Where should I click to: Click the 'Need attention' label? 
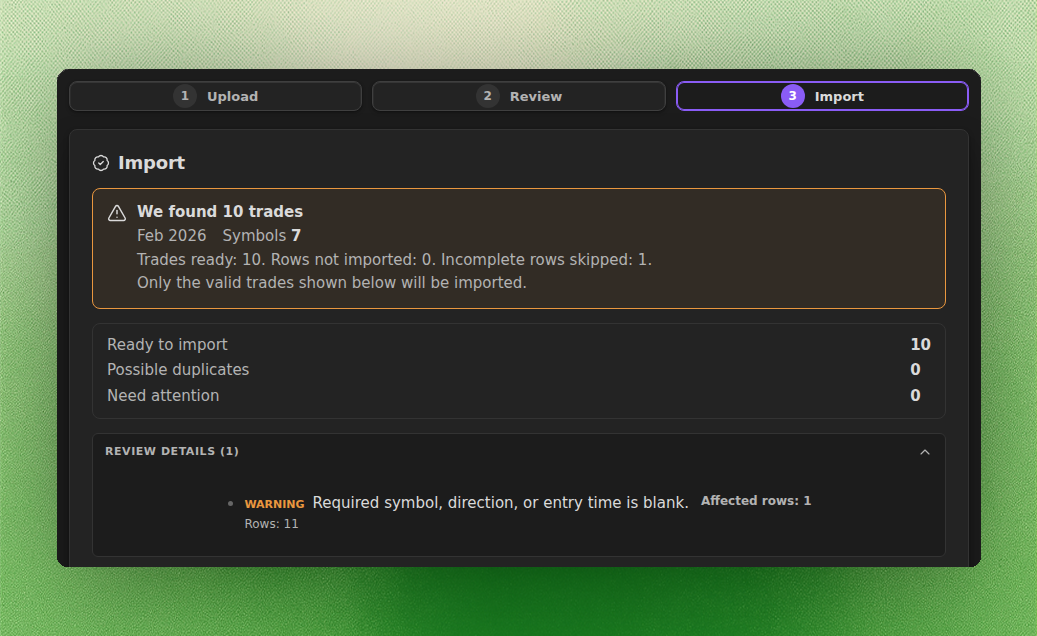(x=163, y=395)
